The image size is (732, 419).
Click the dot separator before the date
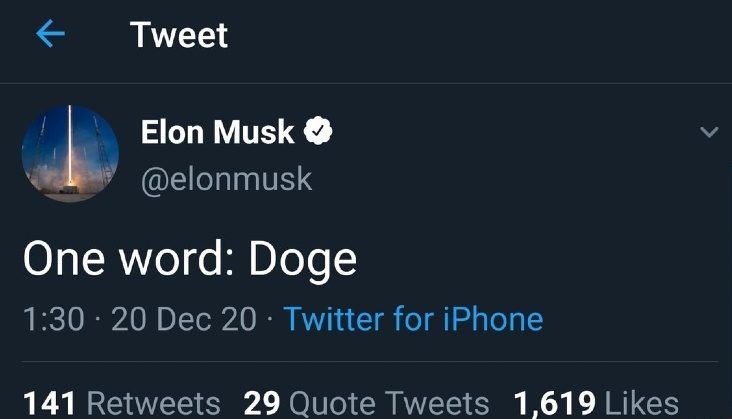coord(98,320)
